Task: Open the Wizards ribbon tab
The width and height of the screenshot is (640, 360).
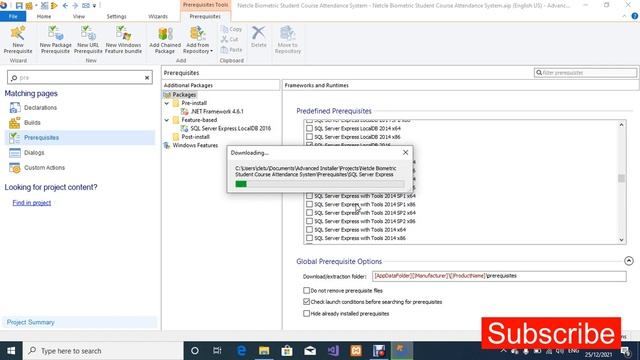Action: pos(158,16)
